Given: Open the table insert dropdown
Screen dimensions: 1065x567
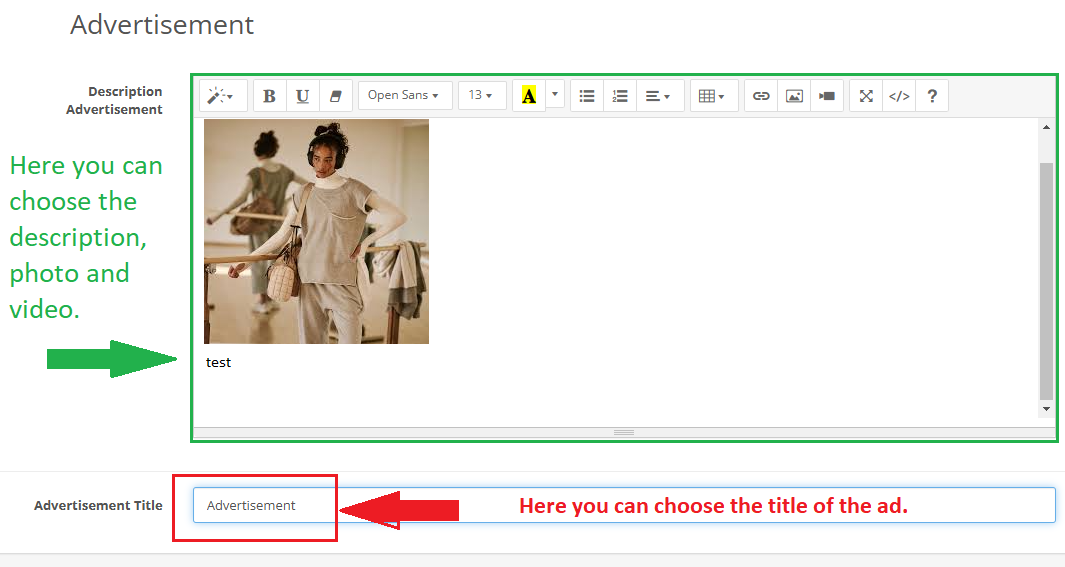Looking at the screenshot, I should coord(712,96).
